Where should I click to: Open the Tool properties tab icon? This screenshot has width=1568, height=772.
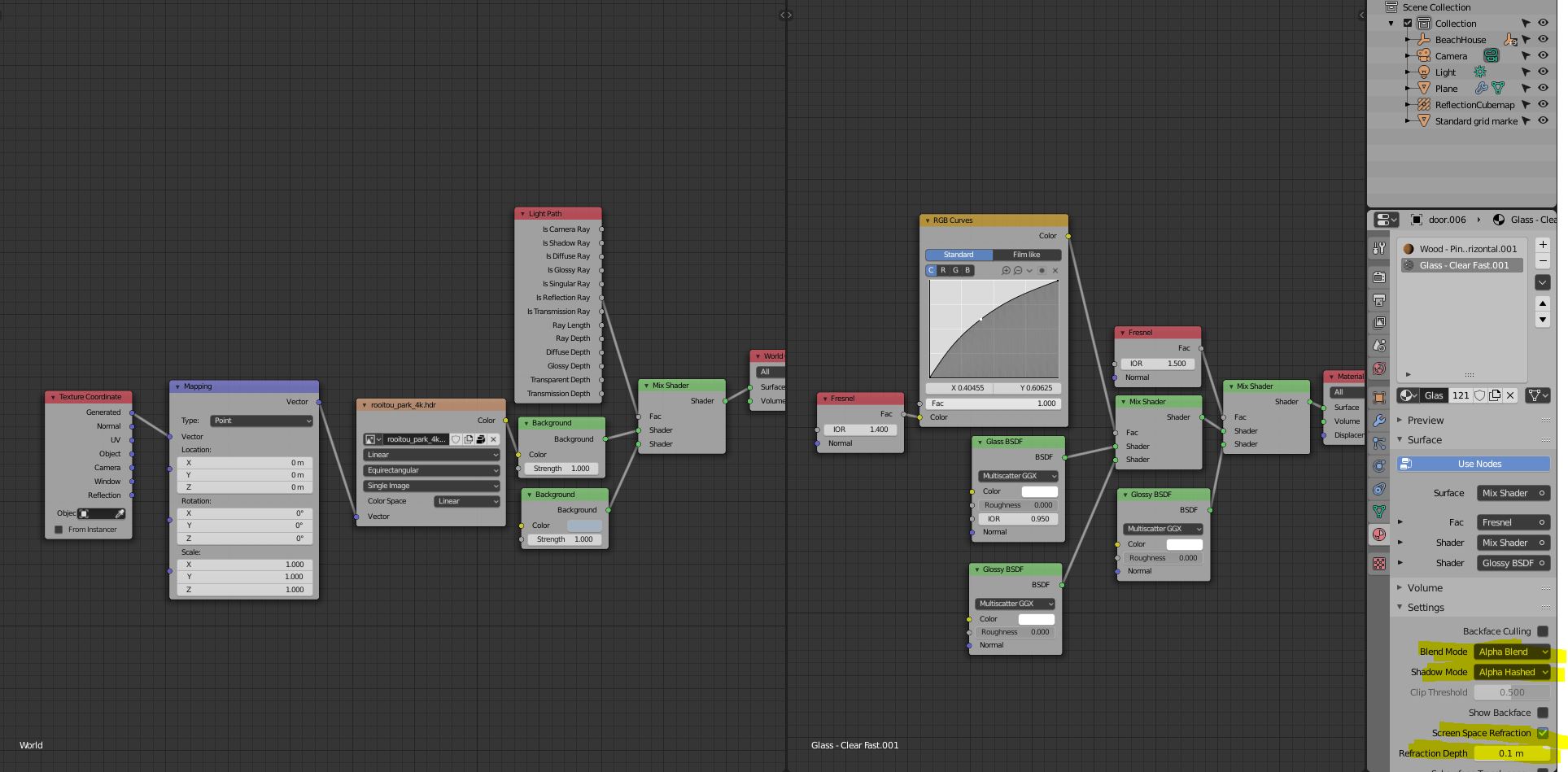point(1379,248)
